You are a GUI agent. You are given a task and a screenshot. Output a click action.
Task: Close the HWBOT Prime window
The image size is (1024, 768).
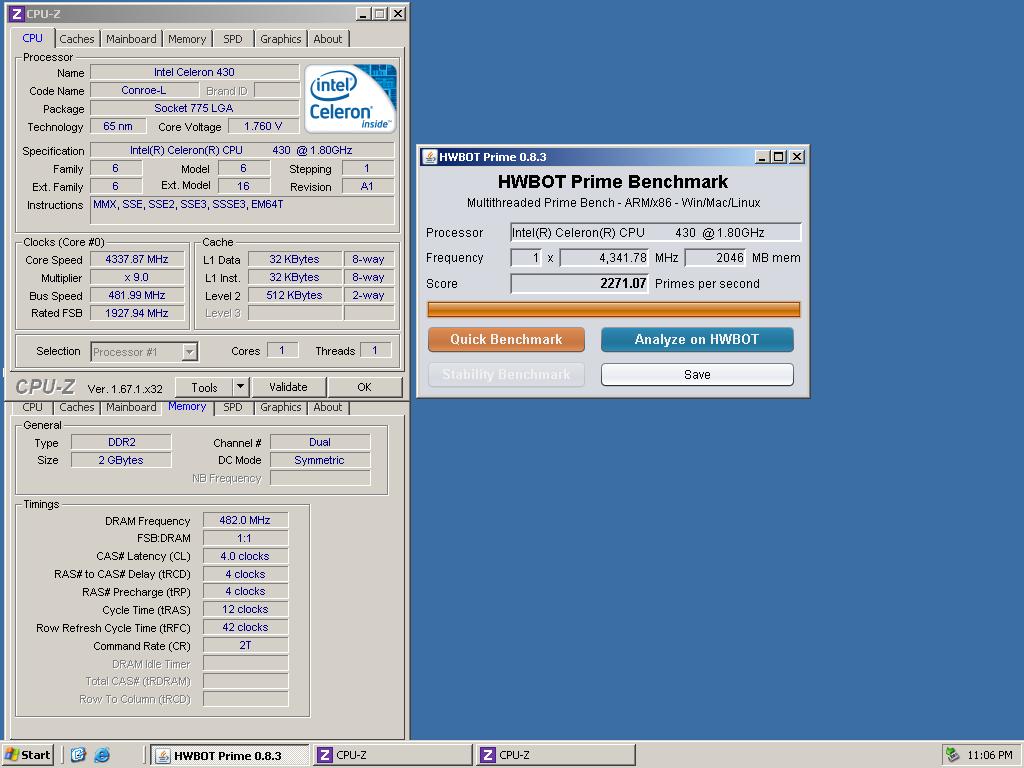(x=797, y=157)
